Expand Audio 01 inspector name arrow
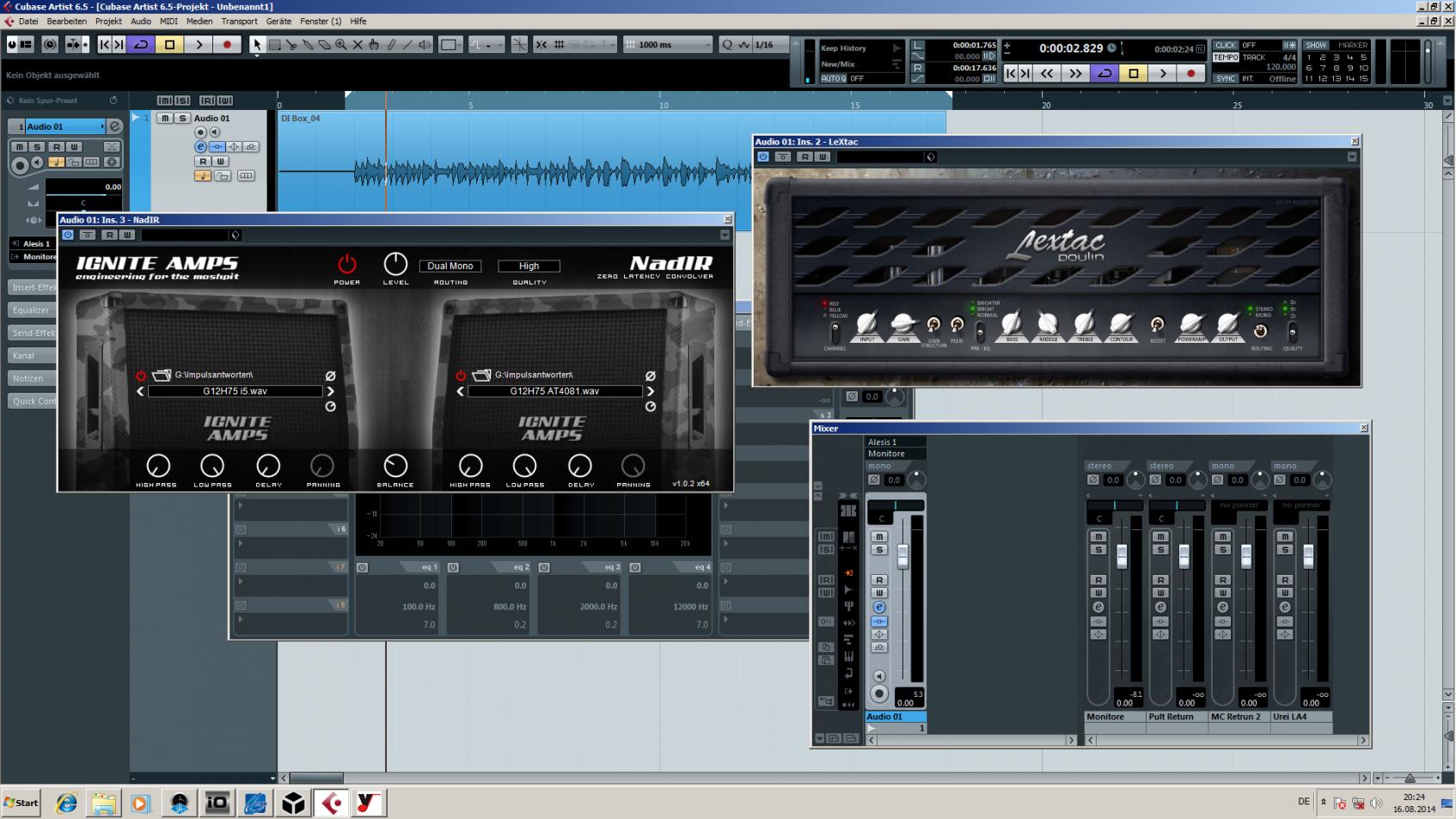The image size is (1456, 819). click(102, 126)
